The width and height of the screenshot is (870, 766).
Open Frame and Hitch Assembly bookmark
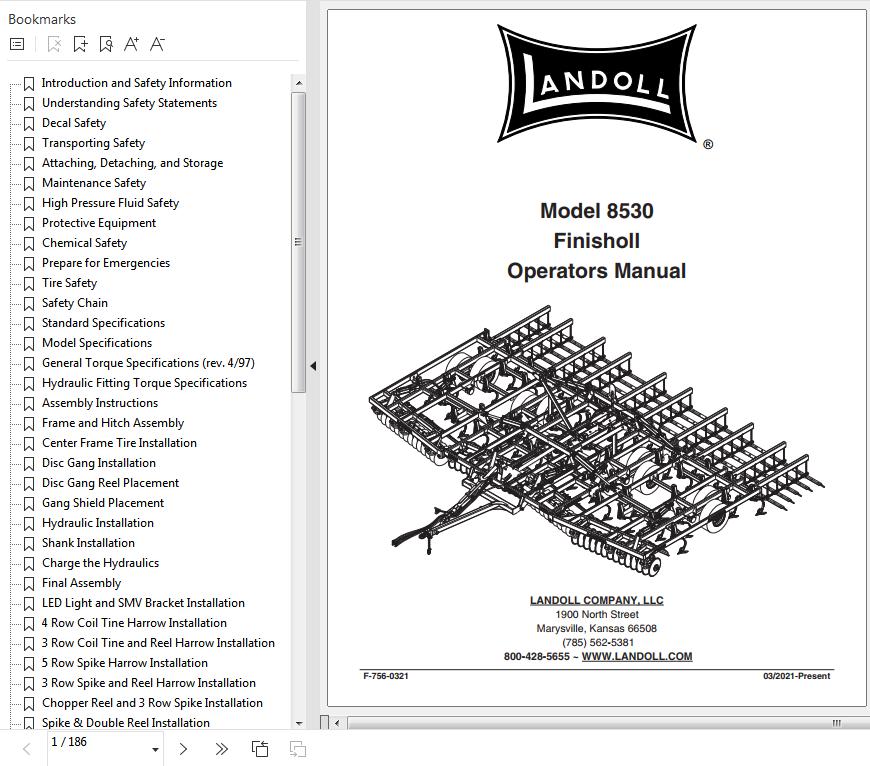pos(113,422)
